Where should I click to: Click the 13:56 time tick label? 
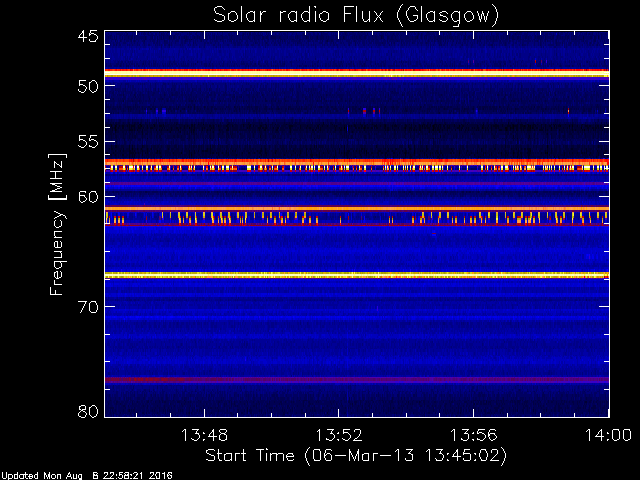click(x=473, y=435)
